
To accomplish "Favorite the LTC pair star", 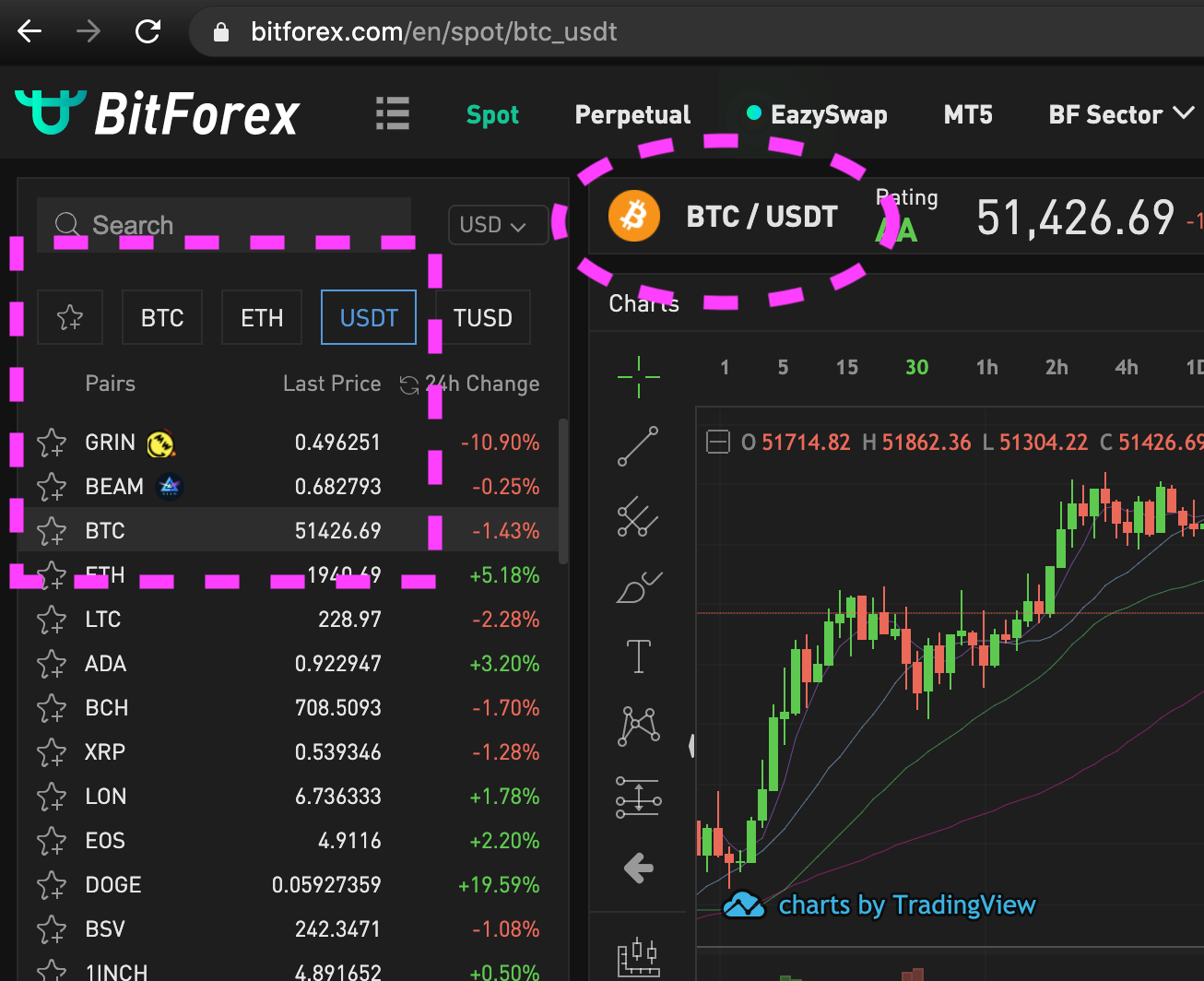I will coord(52,620).
